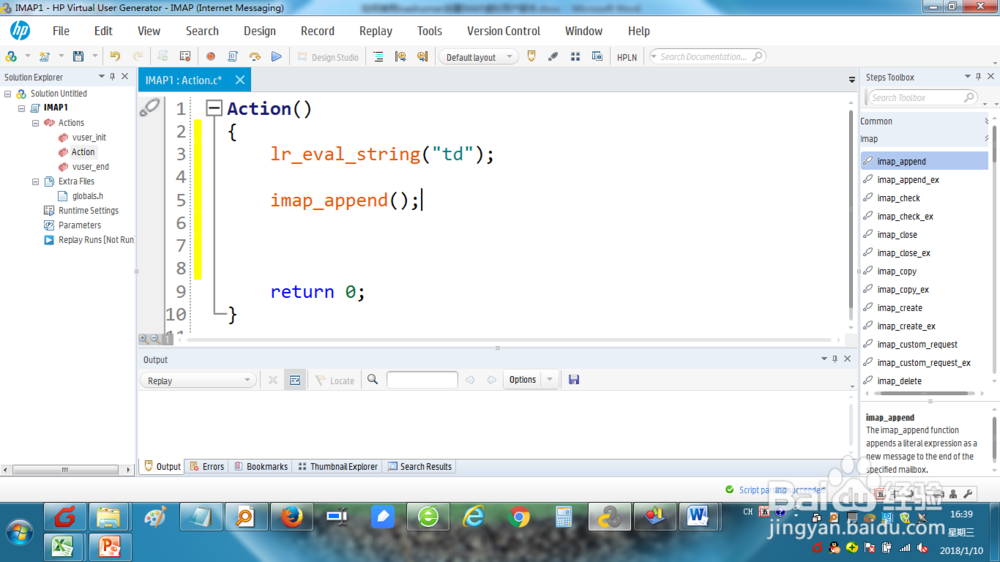Screen dimensions: 1000x562
Task: Click the save output floppy icon
Action: pos(574,380)
